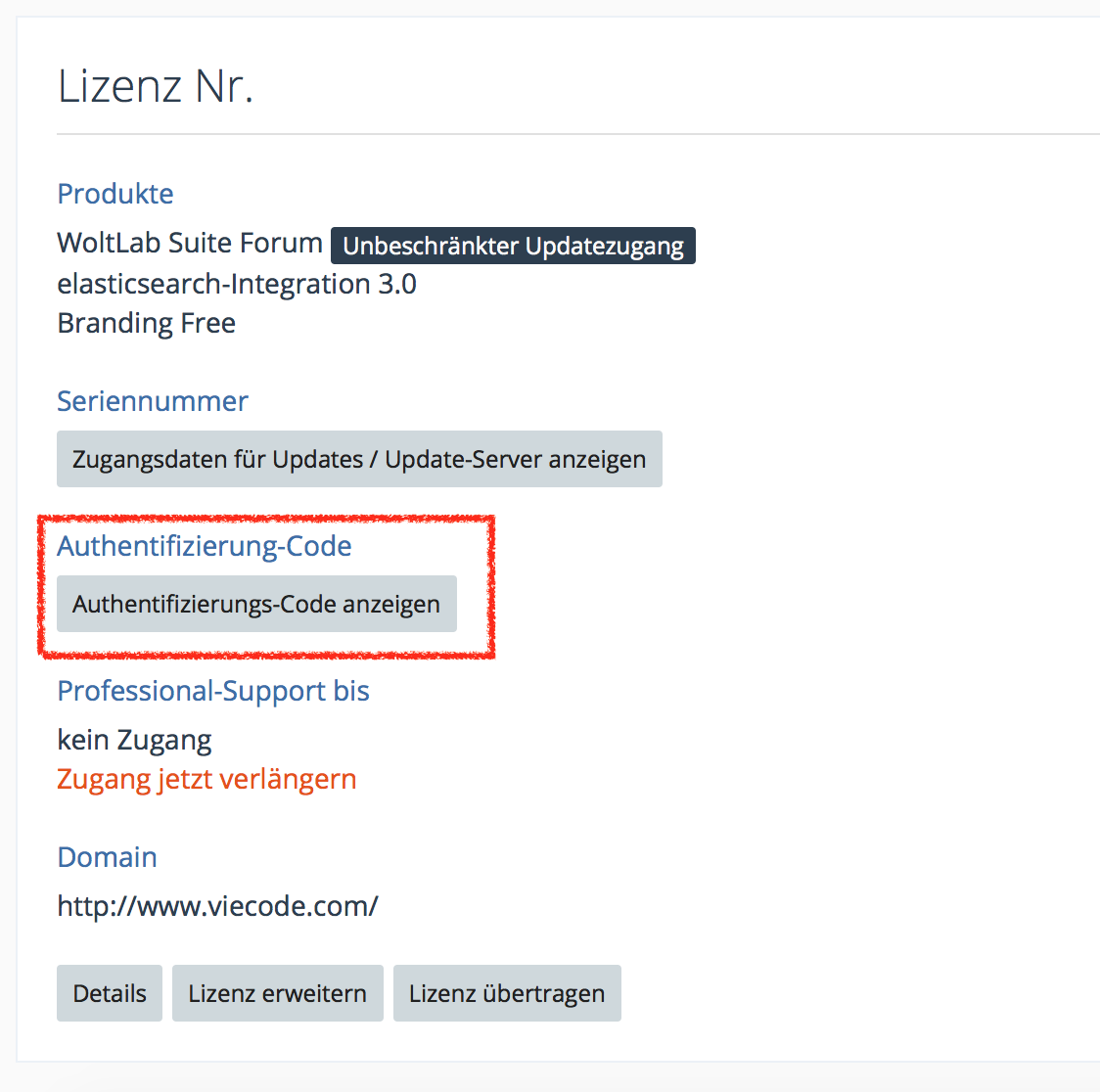Click the Authentifizierung-Code section heading

(205, 546)
